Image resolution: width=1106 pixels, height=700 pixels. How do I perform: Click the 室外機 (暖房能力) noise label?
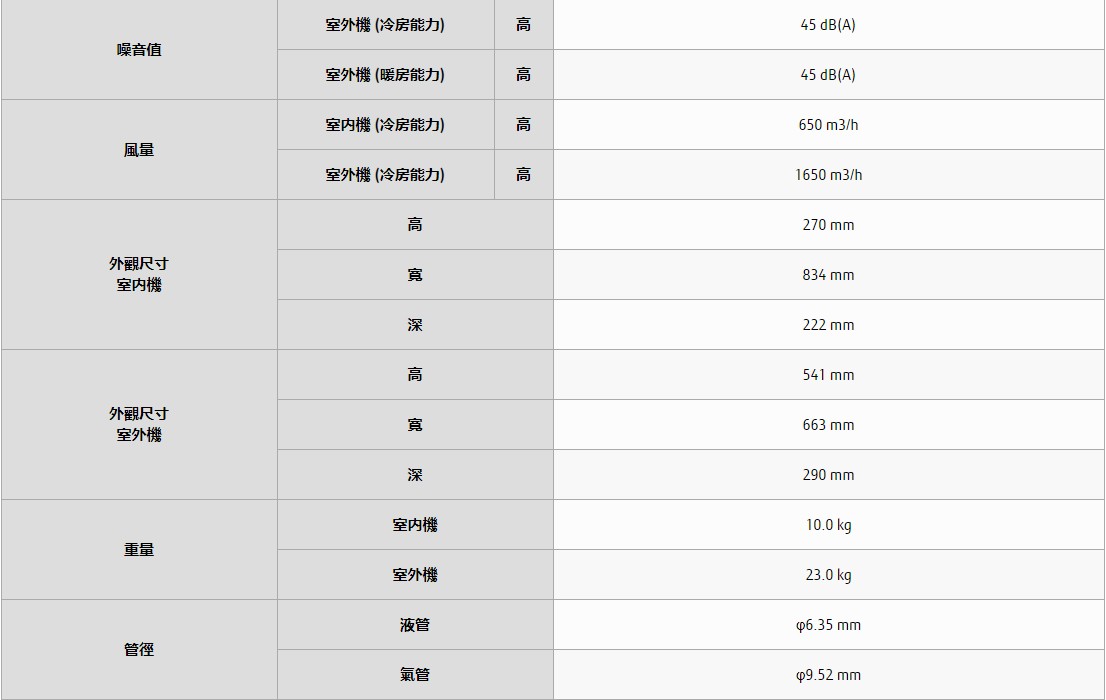[x=385, y=75]
